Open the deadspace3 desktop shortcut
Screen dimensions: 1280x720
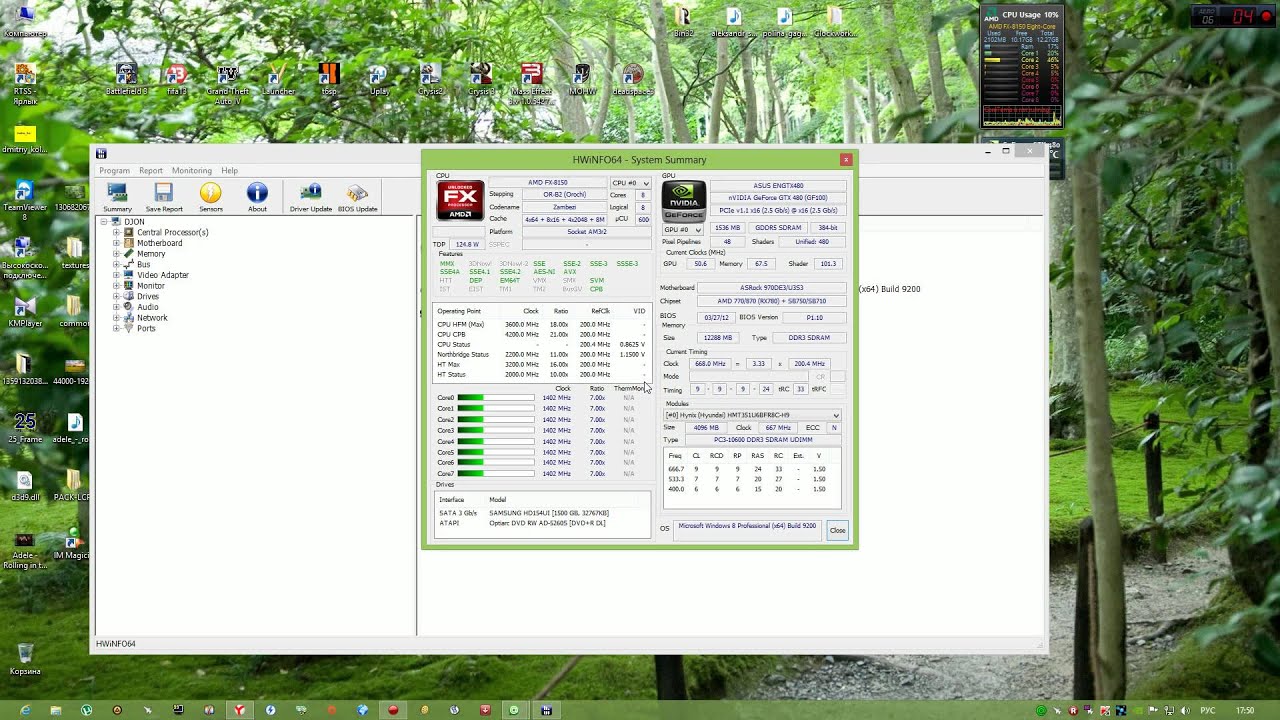tap(632, 79)
